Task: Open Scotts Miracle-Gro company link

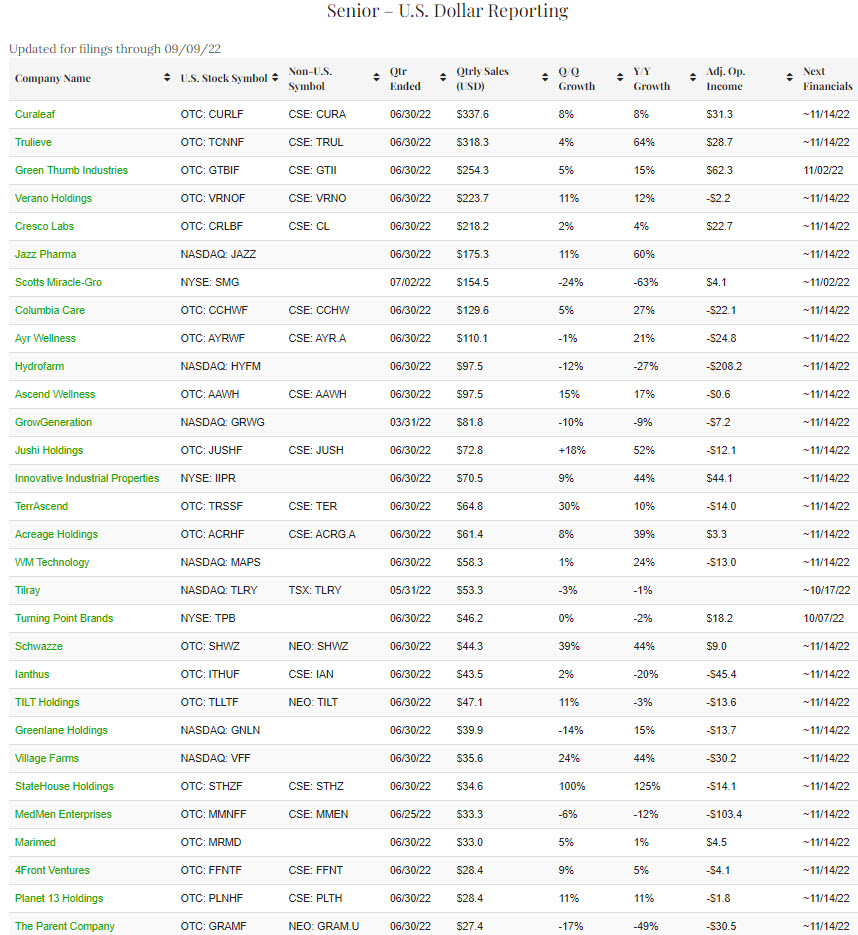Action: pos(58,282)
